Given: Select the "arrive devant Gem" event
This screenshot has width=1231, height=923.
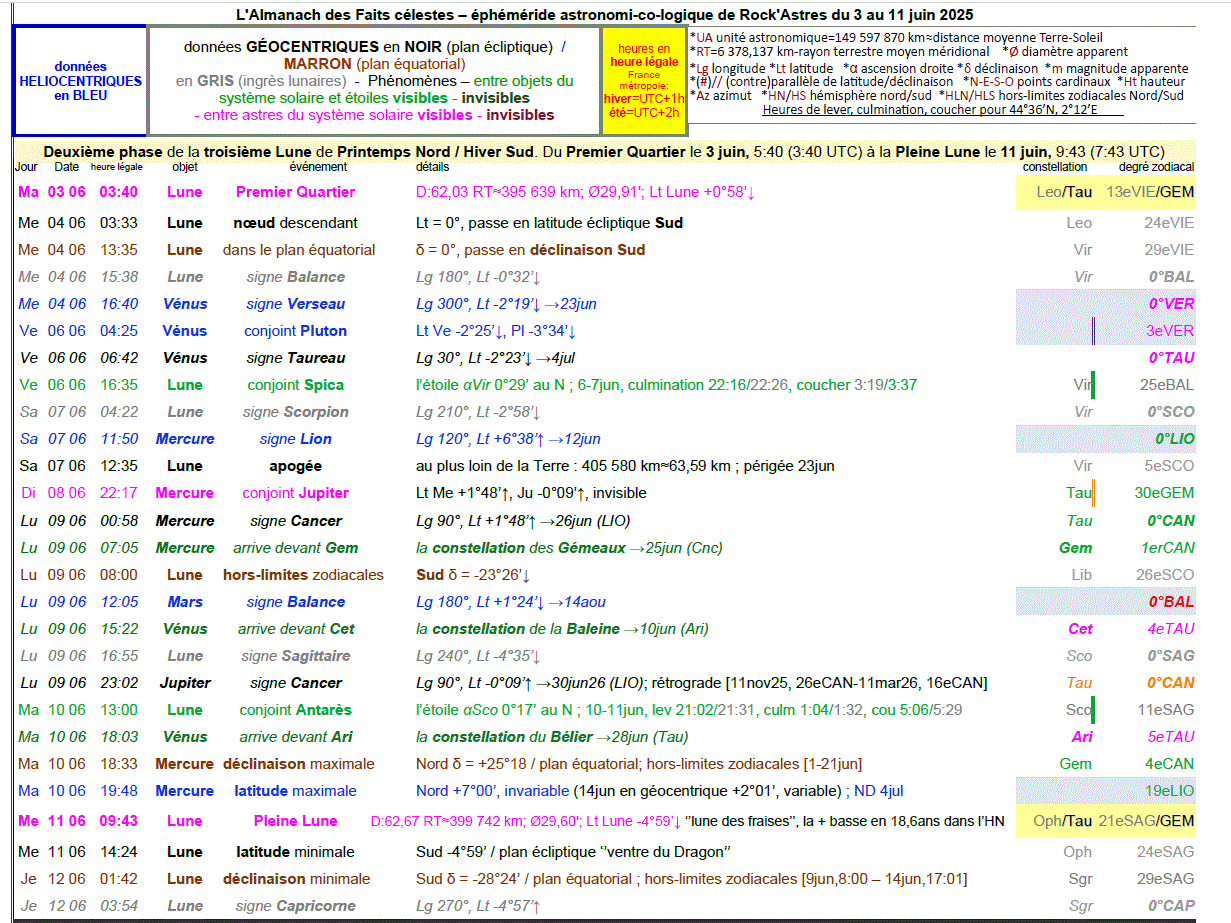Looking at the screenshot, I should (295, 548).
